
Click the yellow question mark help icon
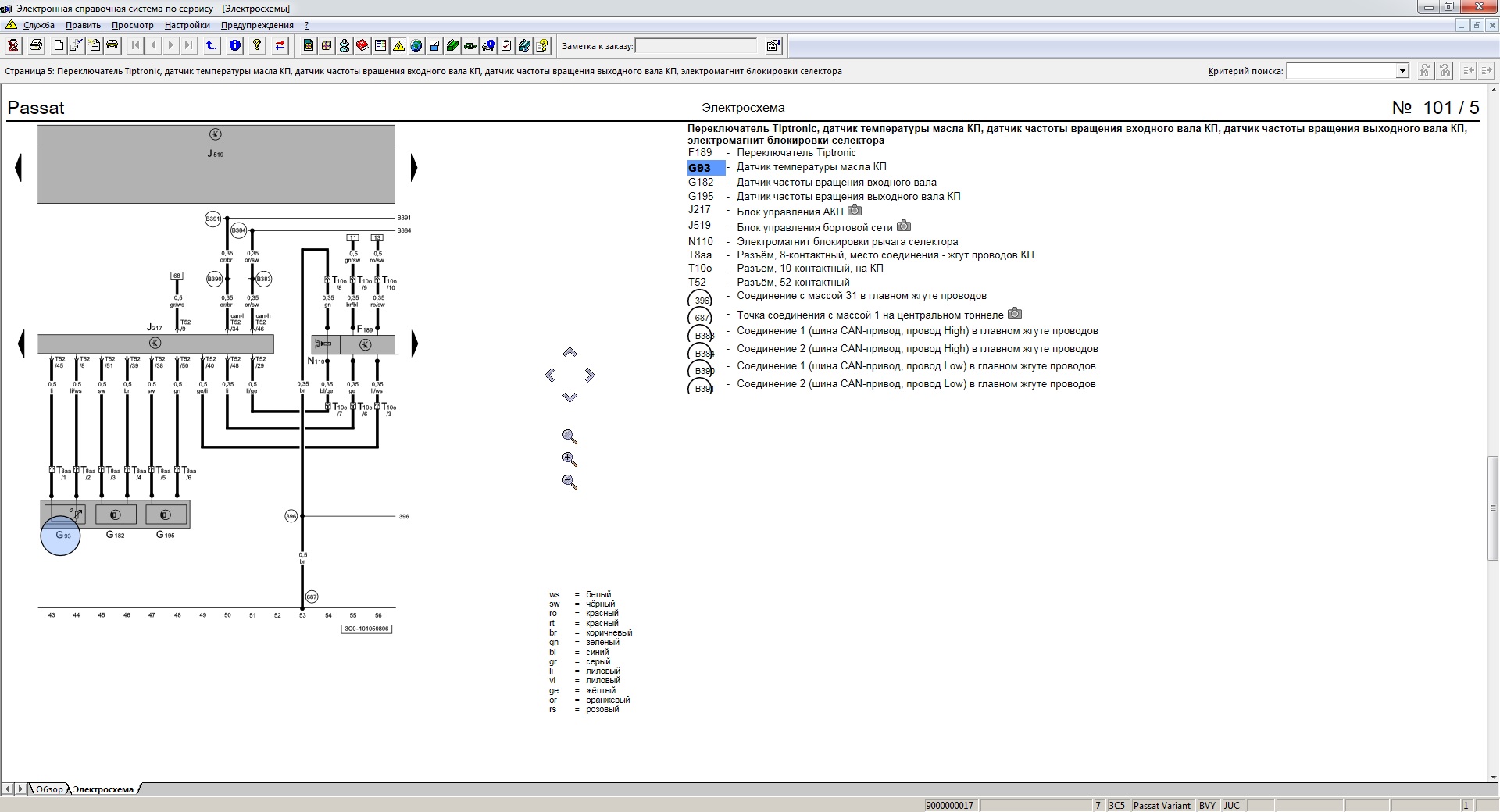(x=257, y=45)
